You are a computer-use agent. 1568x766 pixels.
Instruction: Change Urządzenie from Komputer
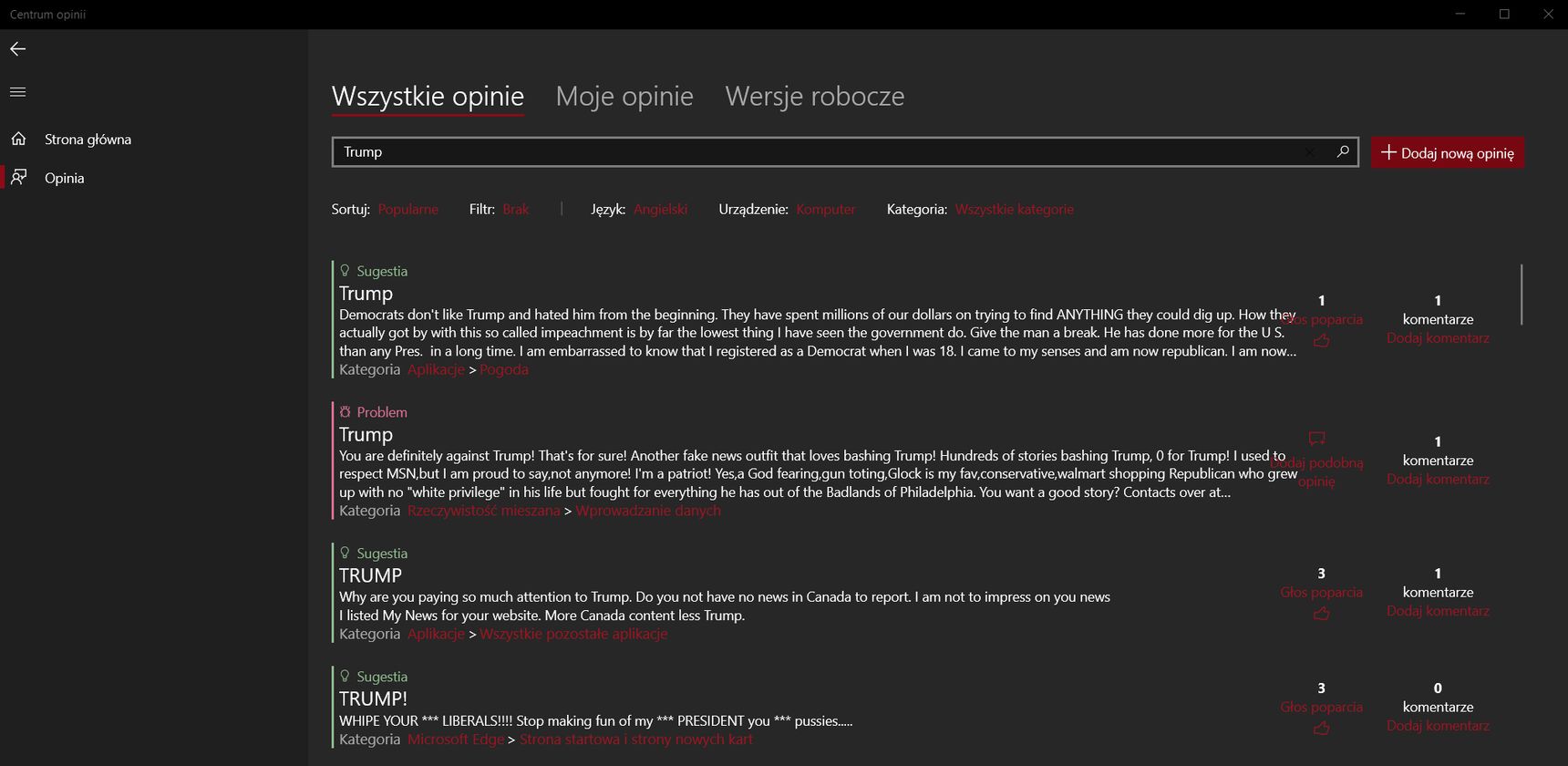coord(826,209)
